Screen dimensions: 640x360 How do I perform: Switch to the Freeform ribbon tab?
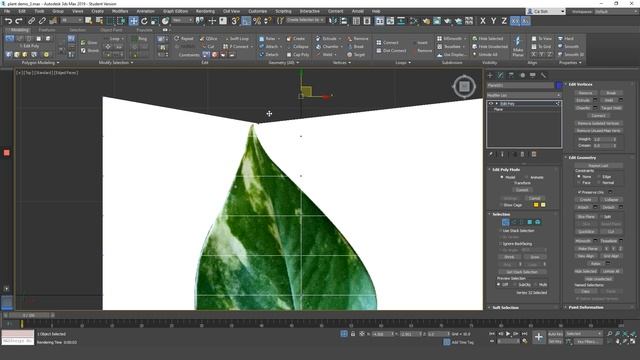47,30
